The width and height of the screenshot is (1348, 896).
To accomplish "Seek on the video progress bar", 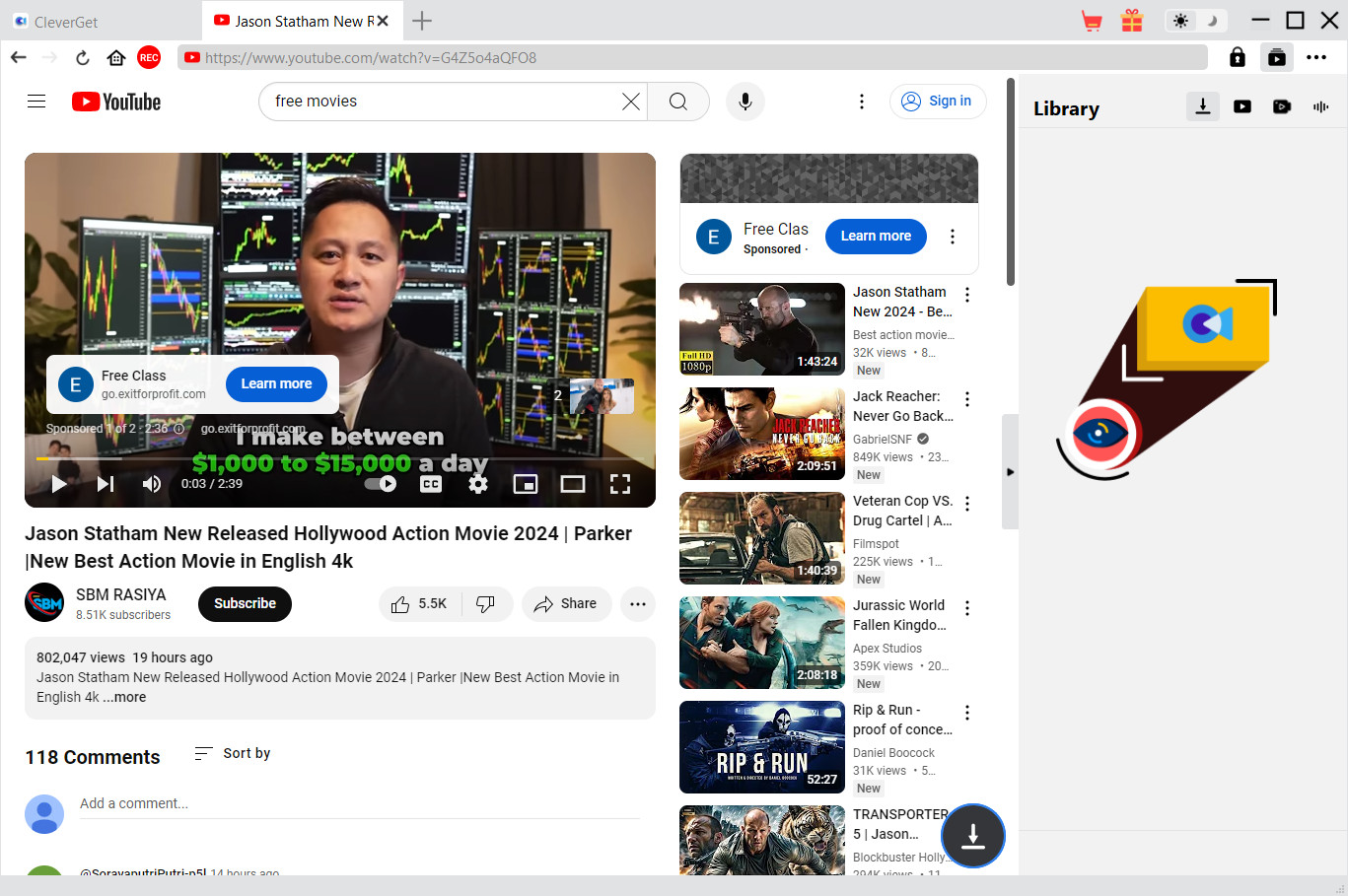I will tap(340, 459).
